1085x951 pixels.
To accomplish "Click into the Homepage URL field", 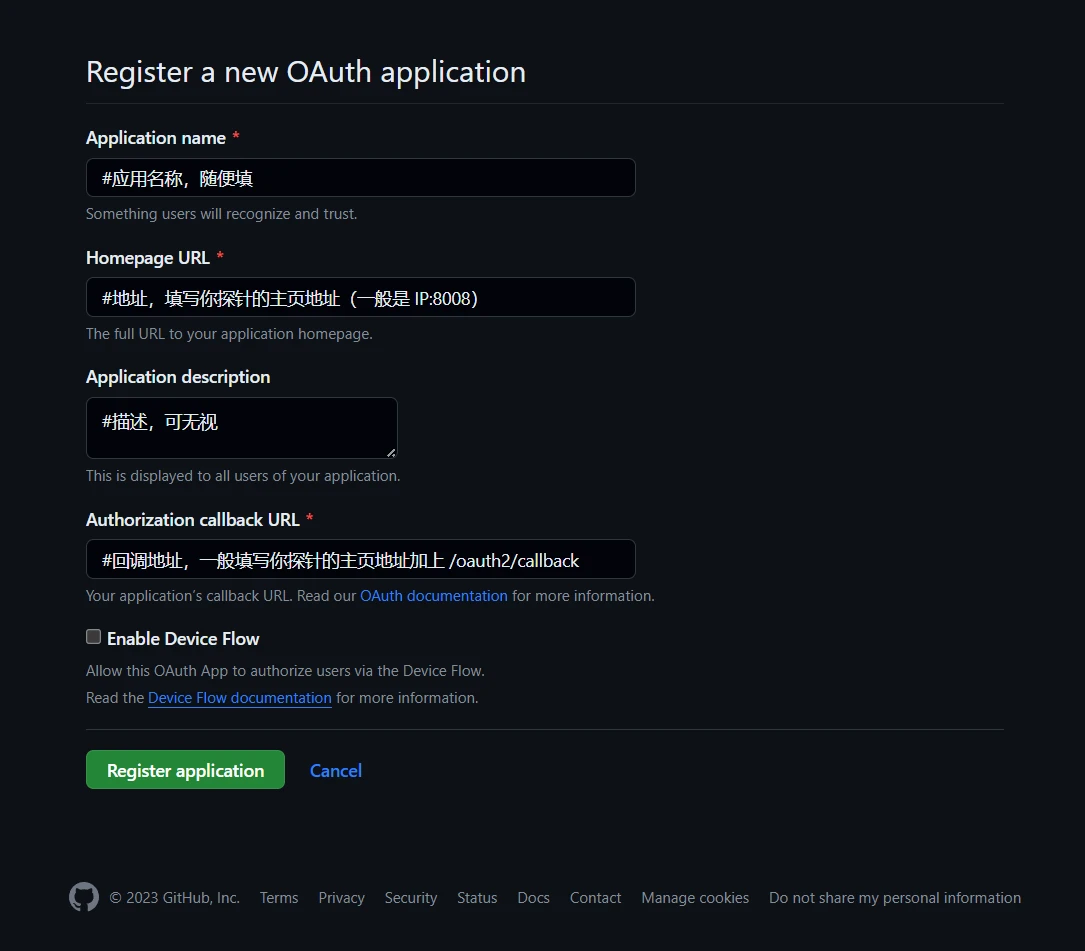I will tap(360, 297).
